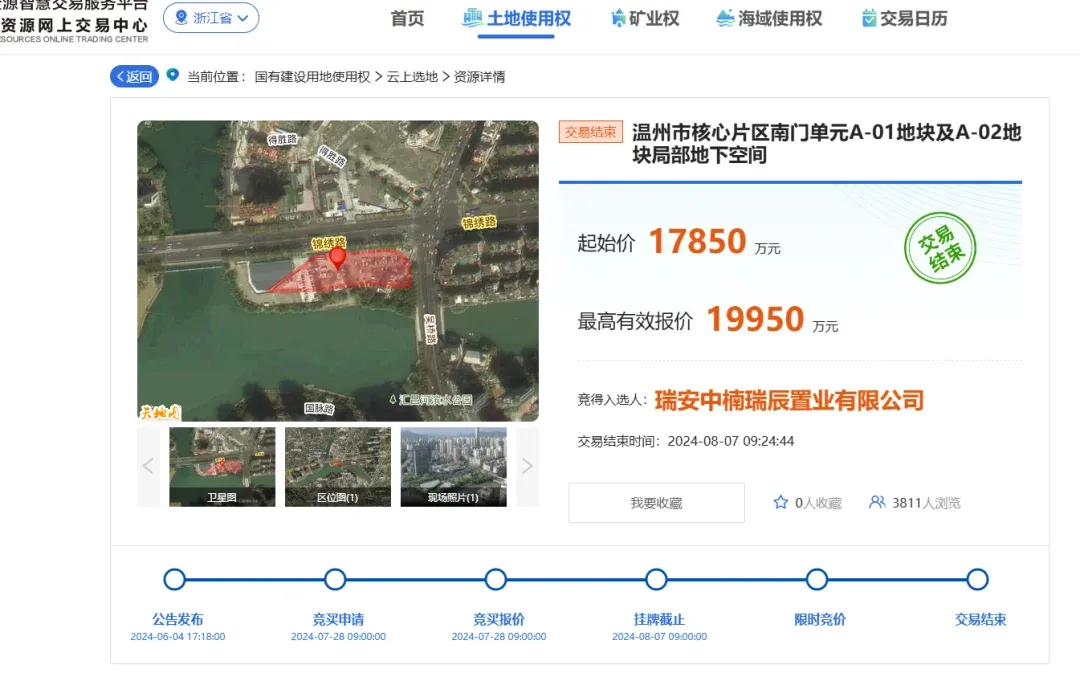Click the calendar icon on 交易日历

(869, 18)
